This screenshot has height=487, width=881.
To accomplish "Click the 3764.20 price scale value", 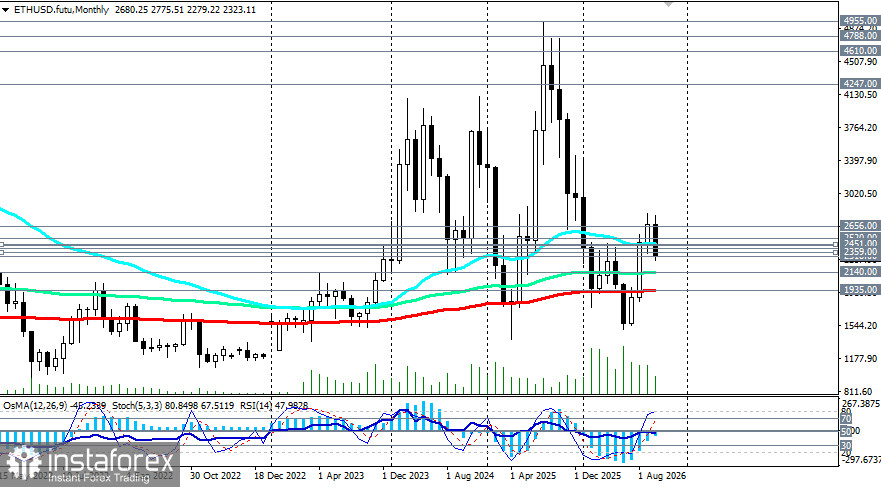I will pos(860,128).
